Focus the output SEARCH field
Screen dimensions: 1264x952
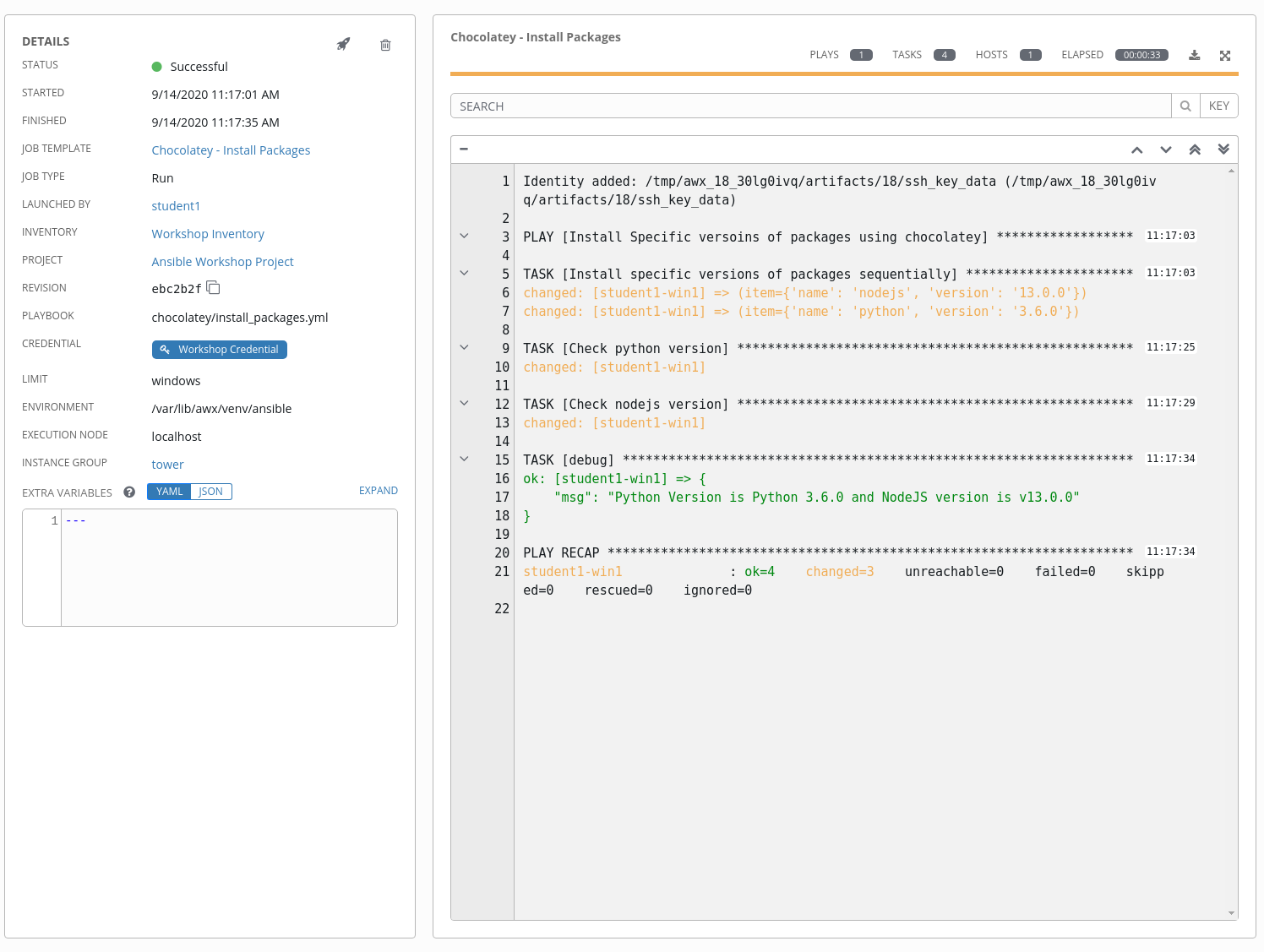pos(811,106)
